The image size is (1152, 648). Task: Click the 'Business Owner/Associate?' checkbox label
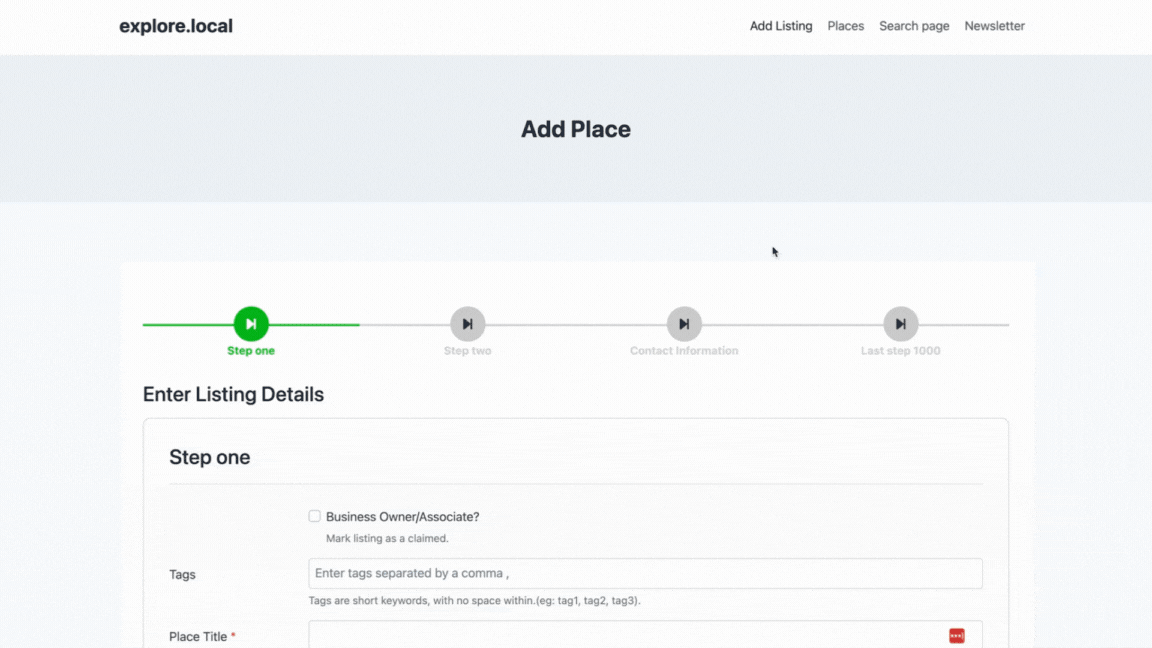(402, 517)
